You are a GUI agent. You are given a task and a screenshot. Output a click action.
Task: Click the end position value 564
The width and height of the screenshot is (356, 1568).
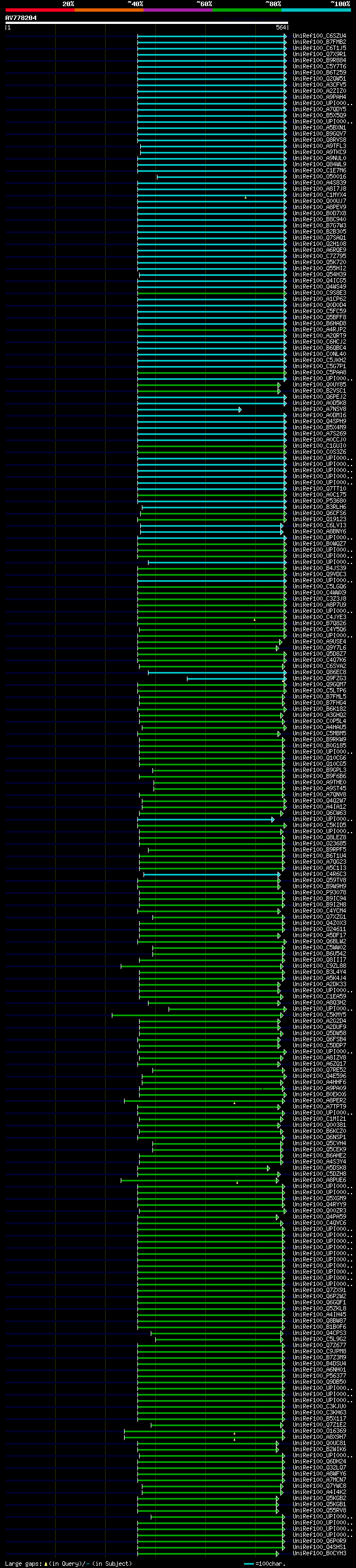(x=280, y=27)
